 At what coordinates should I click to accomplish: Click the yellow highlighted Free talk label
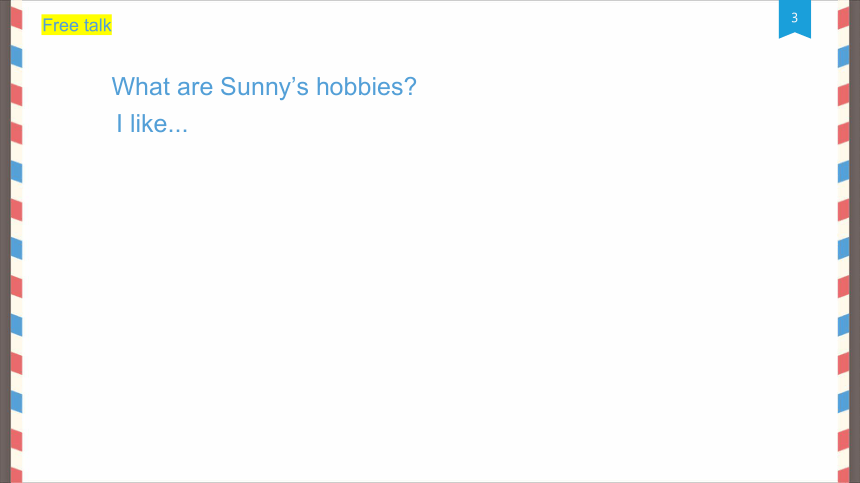click(x=77, y=25)
